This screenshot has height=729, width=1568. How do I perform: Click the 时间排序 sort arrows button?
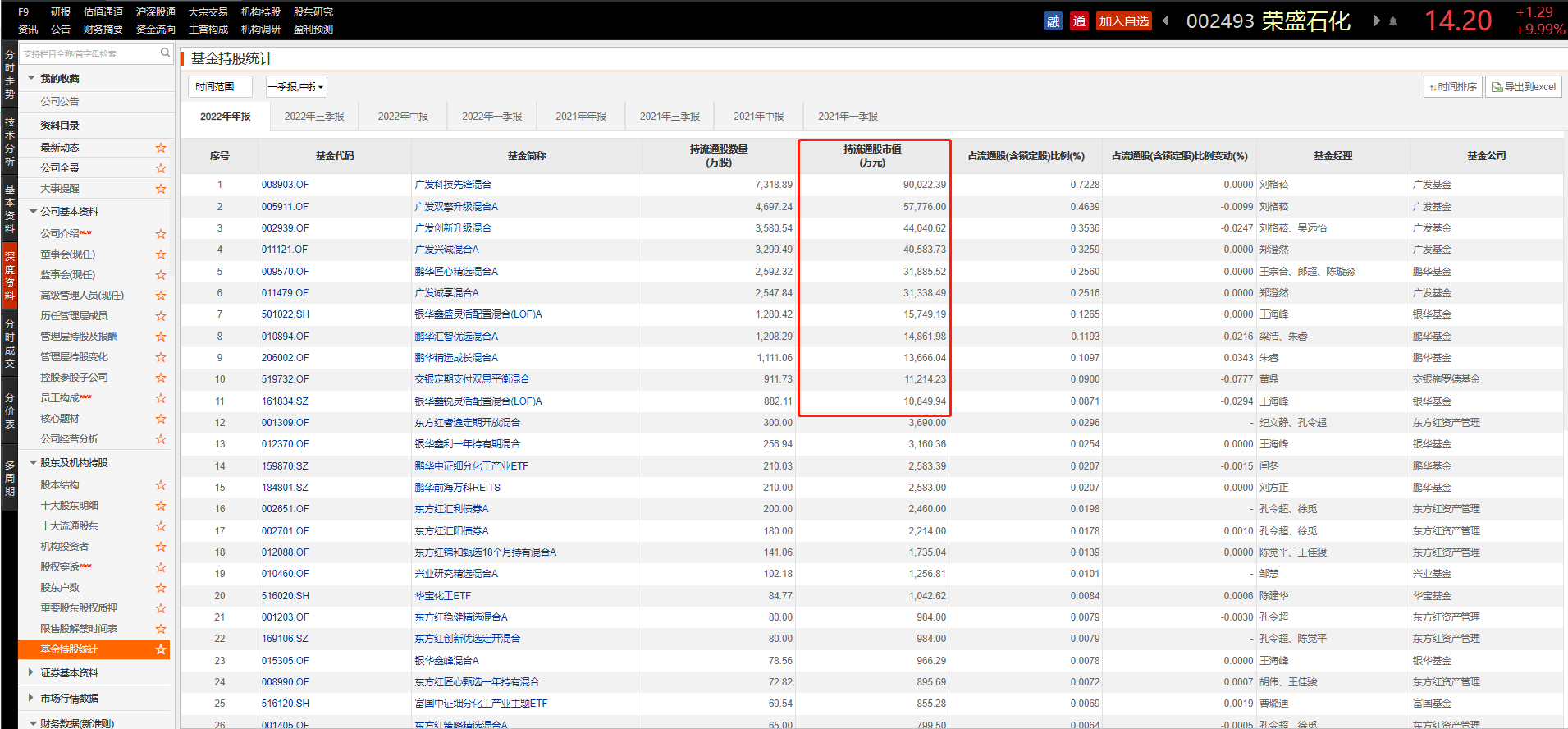click(1452, 87)
